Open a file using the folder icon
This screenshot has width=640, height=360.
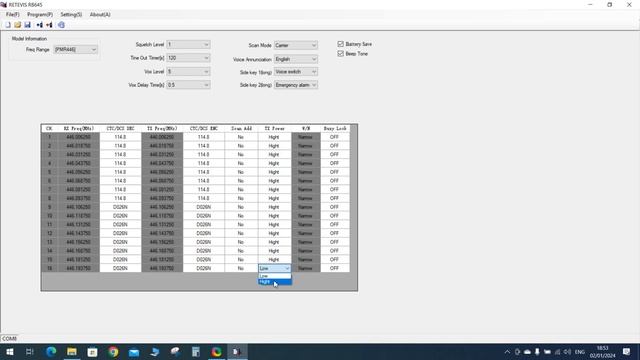tap(18, 25)
